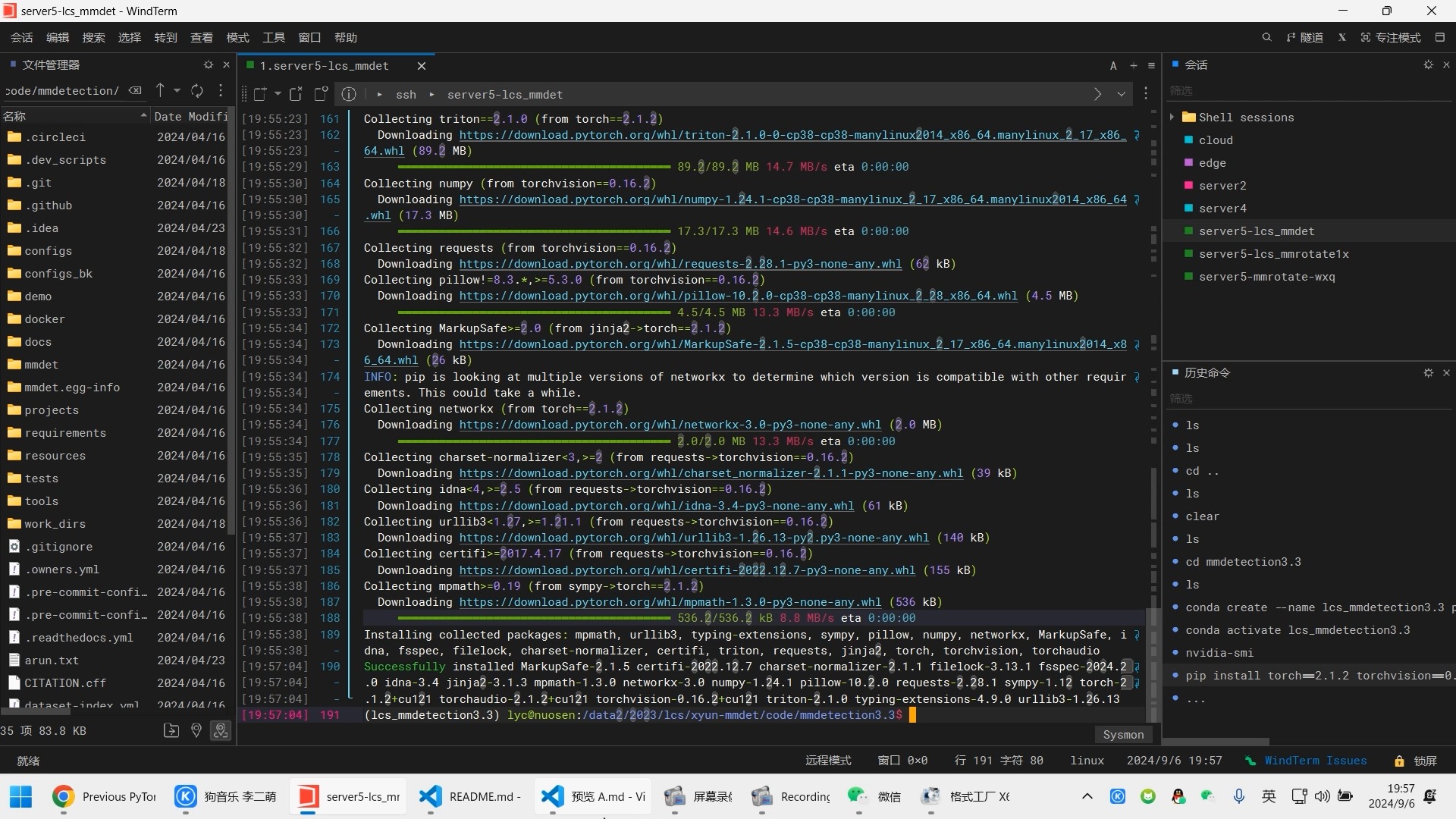Open dropdown arrow next to new session icon
The image size is (1456, 819).
(x=278, y=94)
